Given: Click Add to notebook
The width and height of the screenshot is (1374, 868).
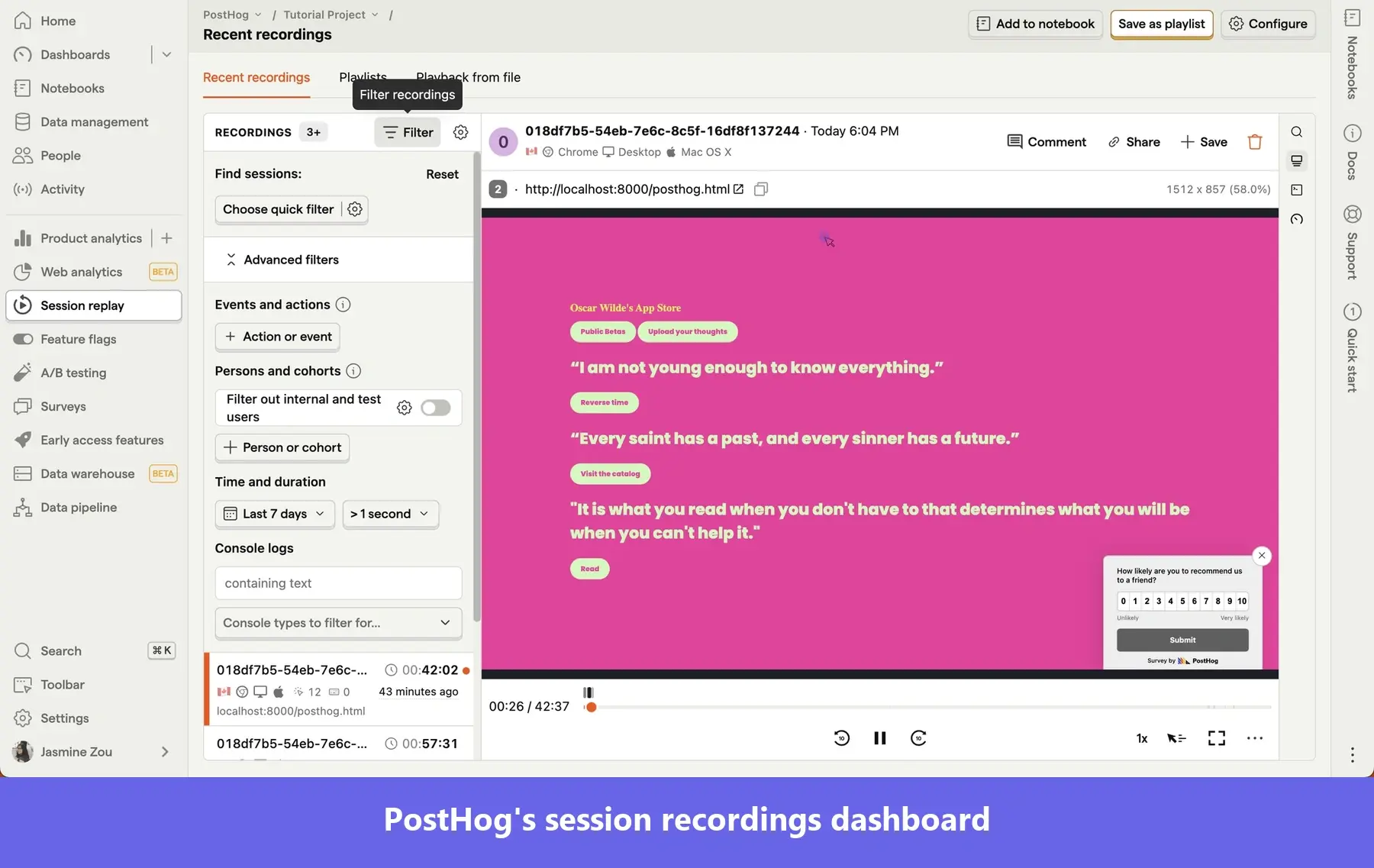Looking at the screenshot, I should (x=1035, y=24).
